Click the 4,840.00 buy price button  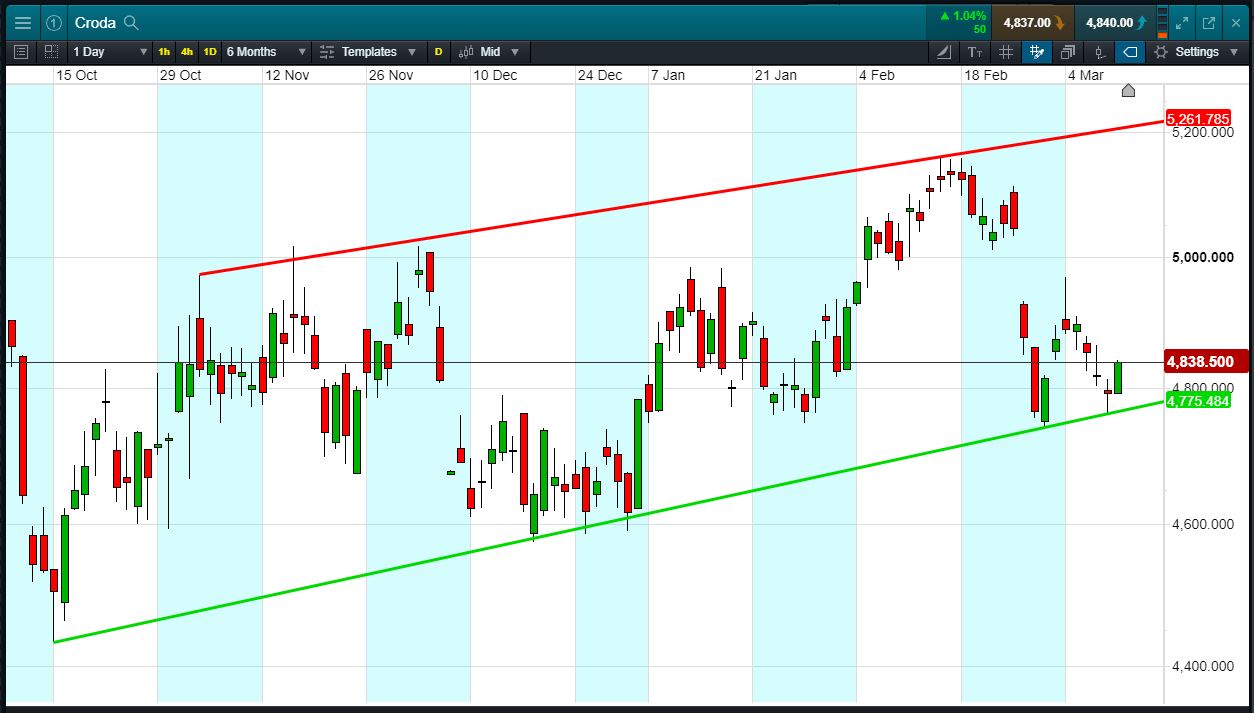(x=1116, y=22)
